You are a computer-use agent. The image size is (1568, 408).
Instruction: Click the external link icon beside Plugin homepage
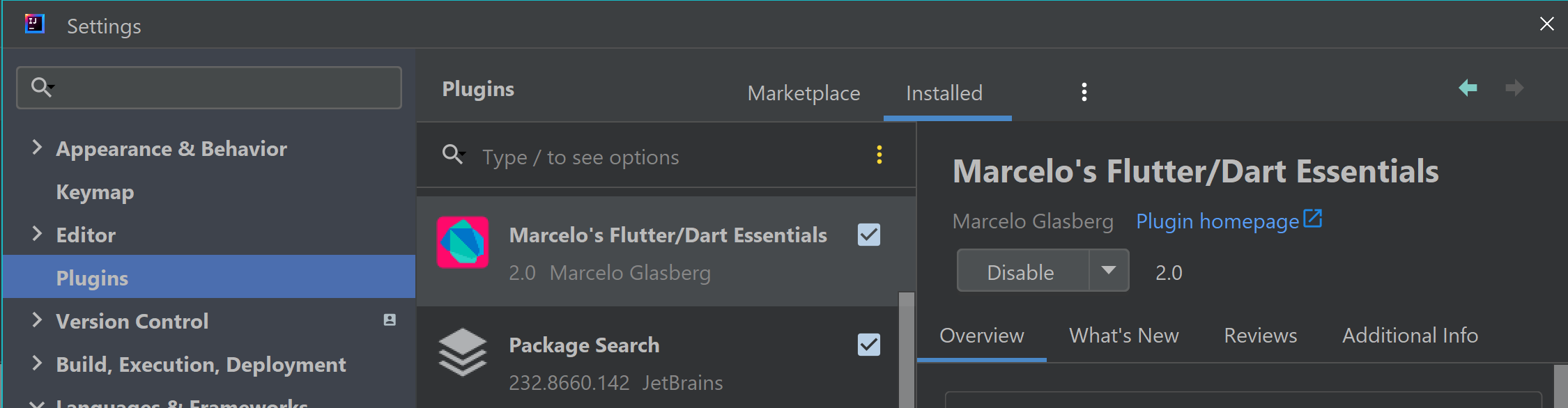click(1313, 219)
